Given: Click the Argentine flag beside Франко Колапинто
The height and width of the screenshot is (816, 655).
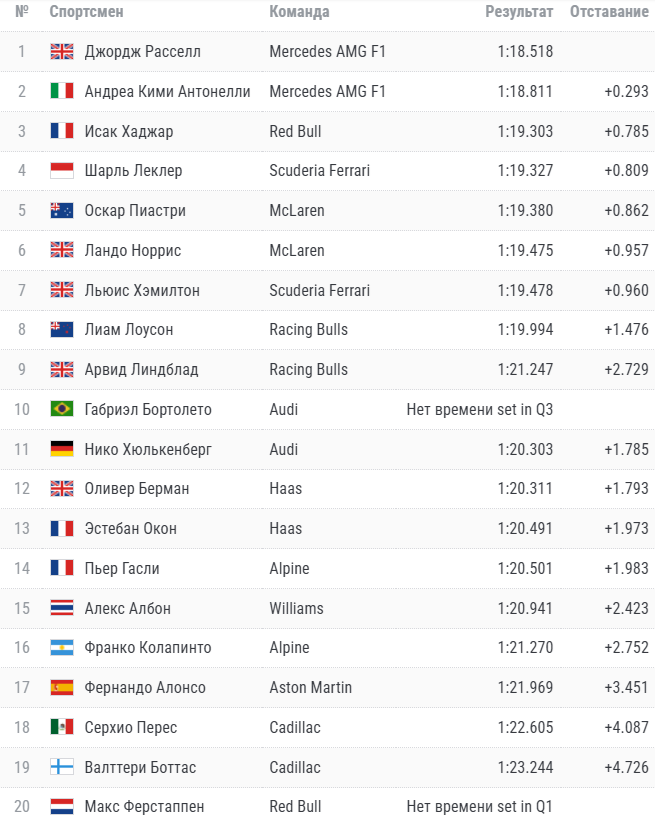Looking at the screenshot, I should point(62,648).
